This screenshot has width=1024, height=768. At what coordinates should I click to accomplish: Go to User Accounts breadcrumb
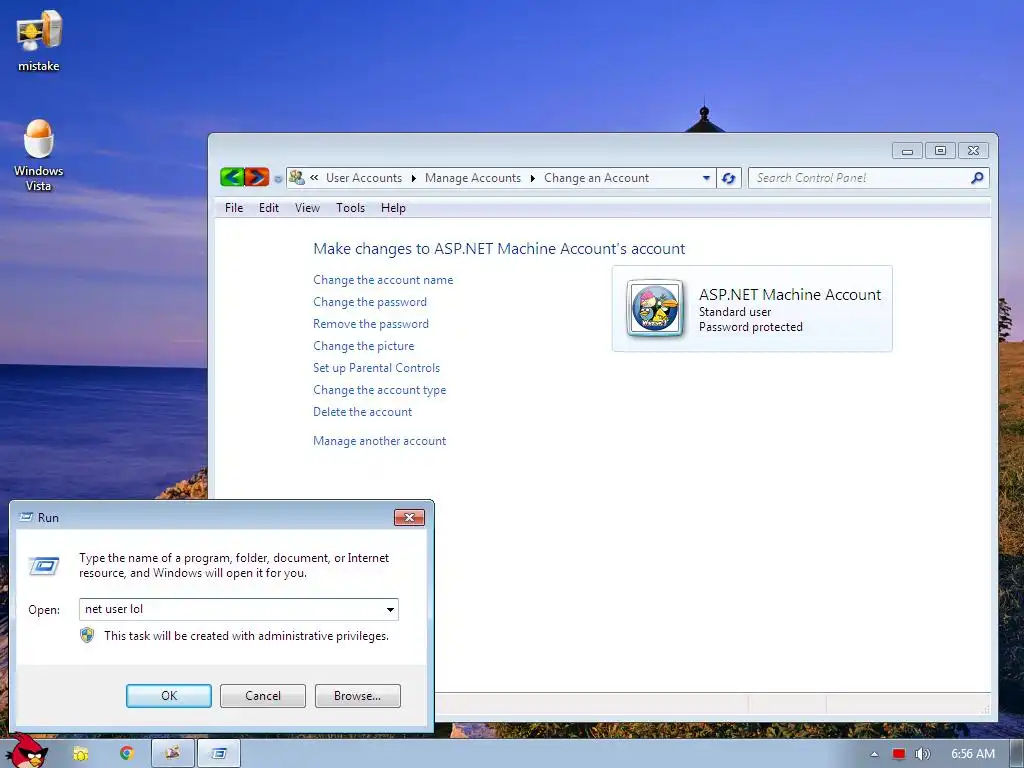point(364,178)
